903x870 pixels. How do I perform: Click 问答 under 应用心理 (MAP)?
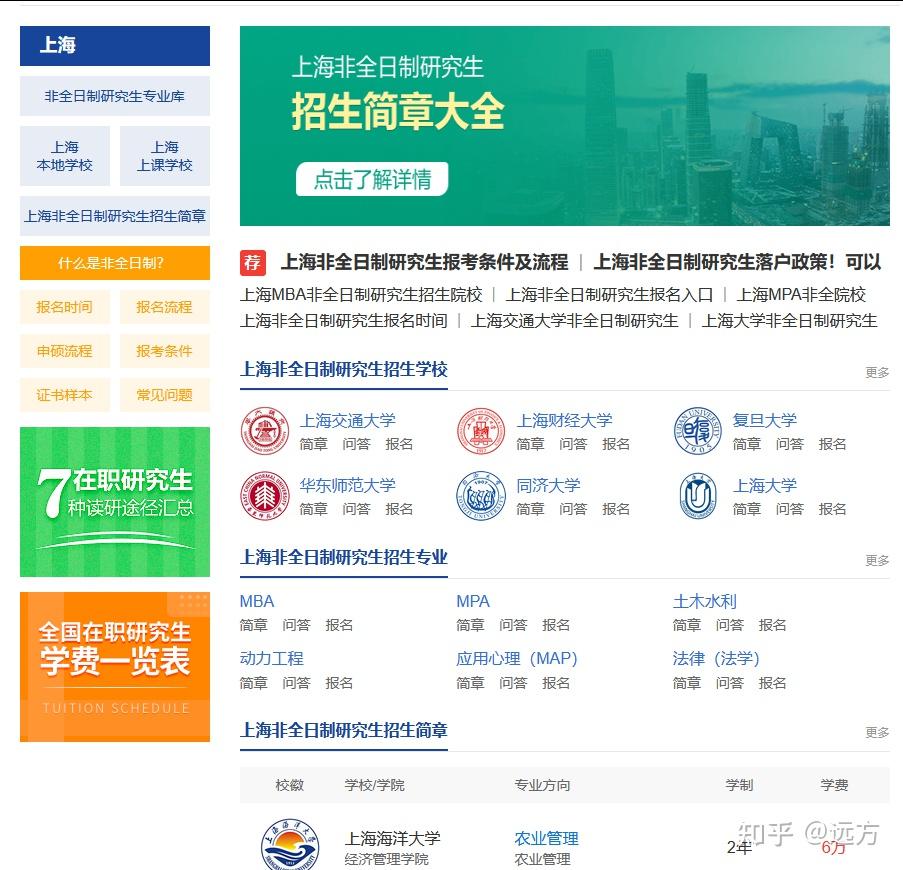tap(513, 683)
